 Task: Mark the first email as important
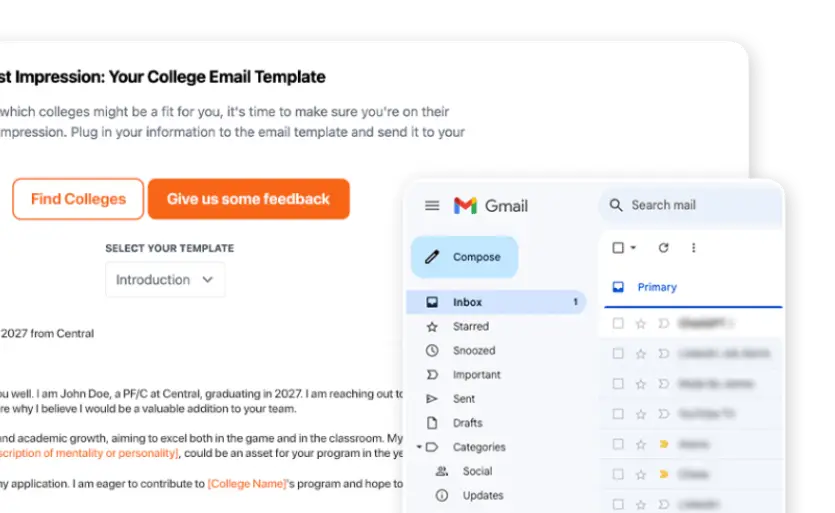(664, 323)
